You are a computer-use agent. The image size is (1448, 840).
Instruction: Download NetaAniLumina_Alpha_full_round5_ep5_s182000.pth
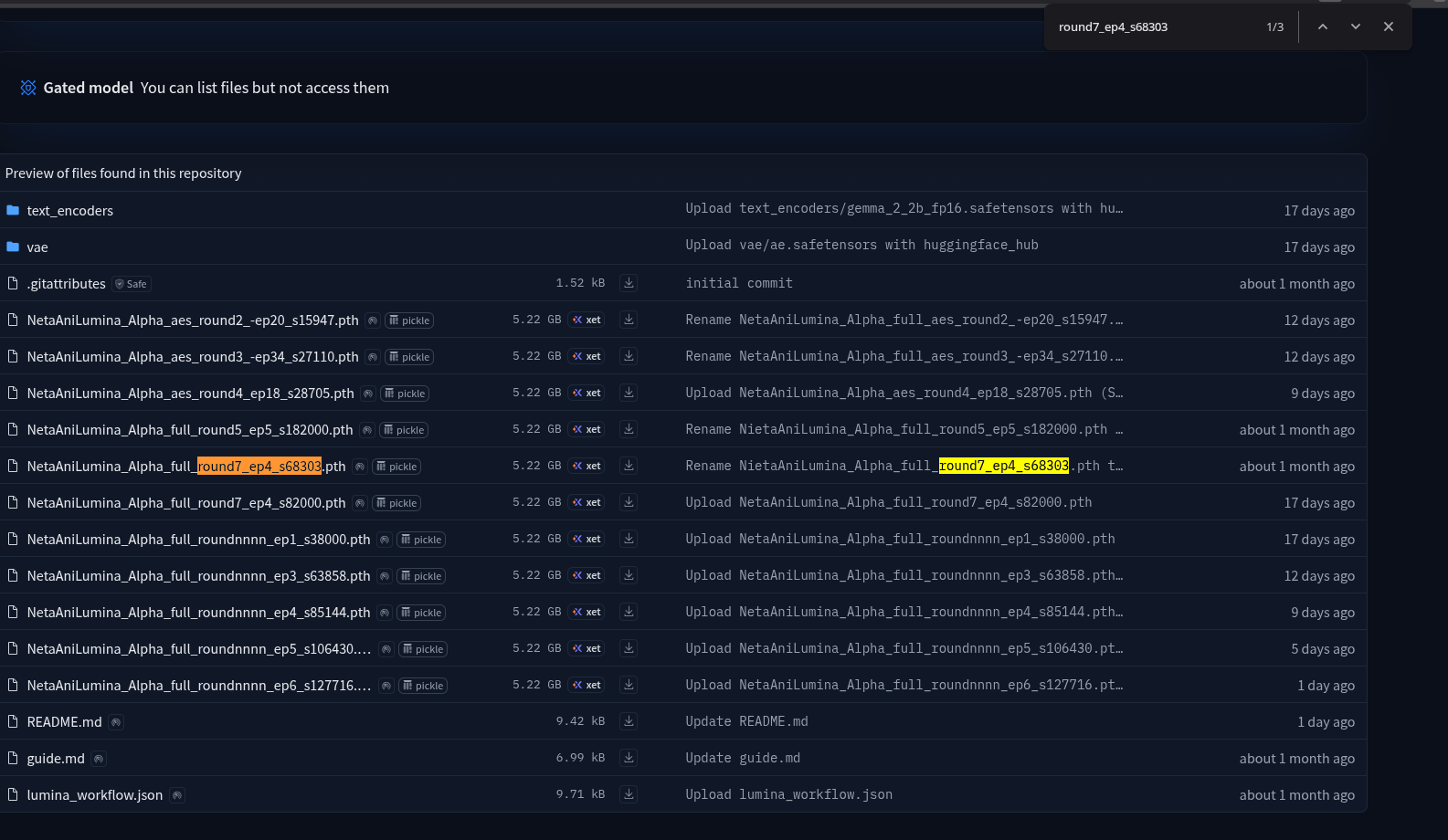pyautogui.click(x=629, y=429)
